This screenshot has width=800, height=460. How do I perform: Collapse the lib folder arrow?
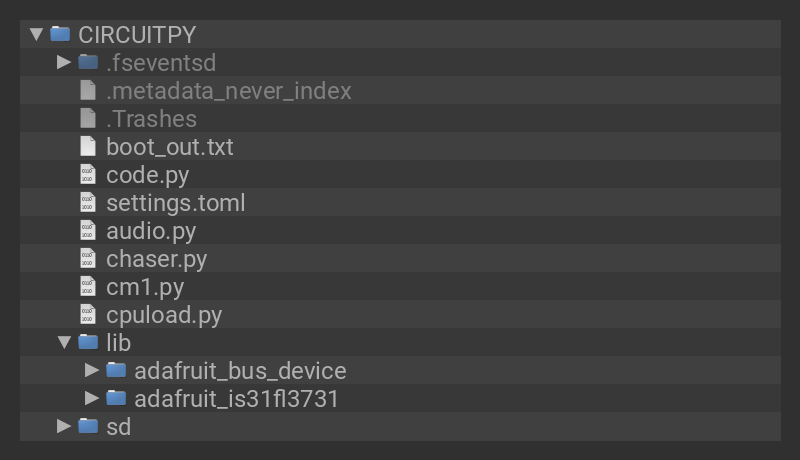[x=64, y=343]
